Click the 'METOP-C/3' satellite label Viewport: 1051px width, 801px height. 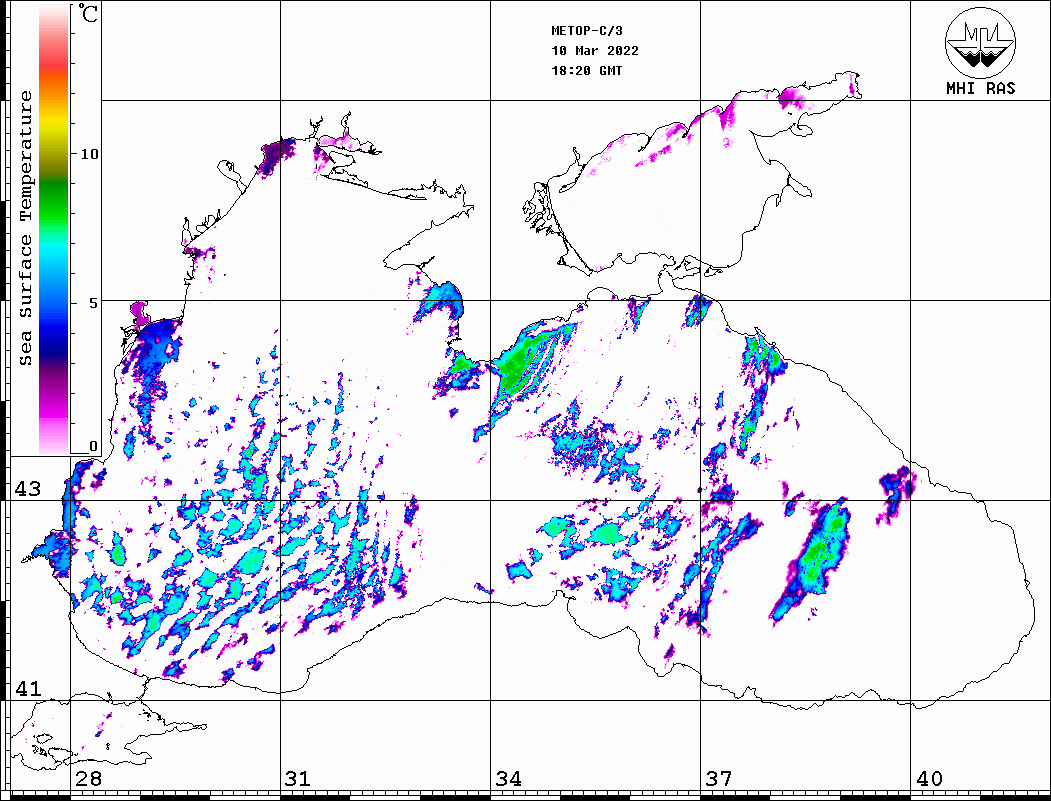pyautogui.click(x=587, y=31)
